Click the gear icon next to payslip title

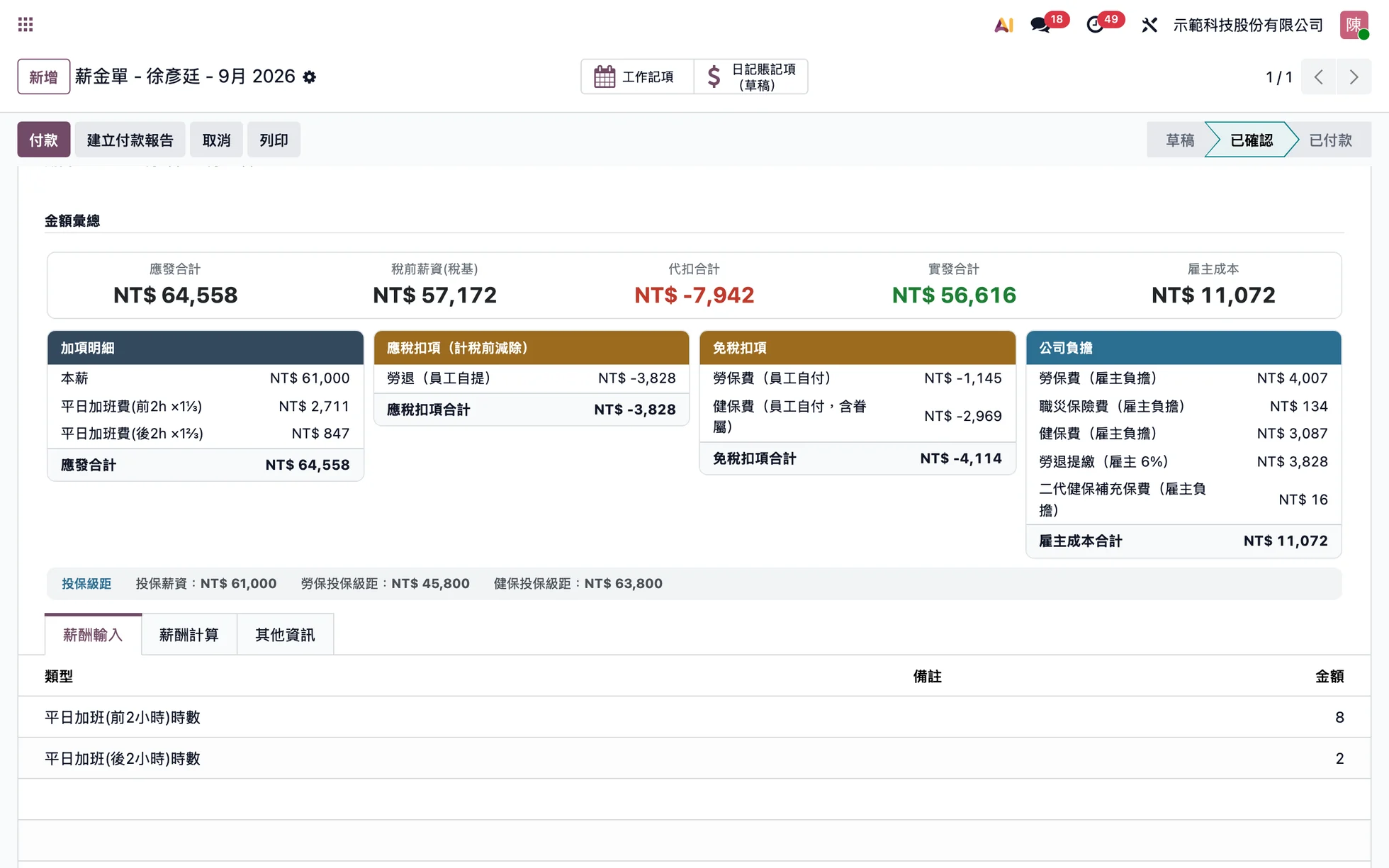click(x=309, y=77)
